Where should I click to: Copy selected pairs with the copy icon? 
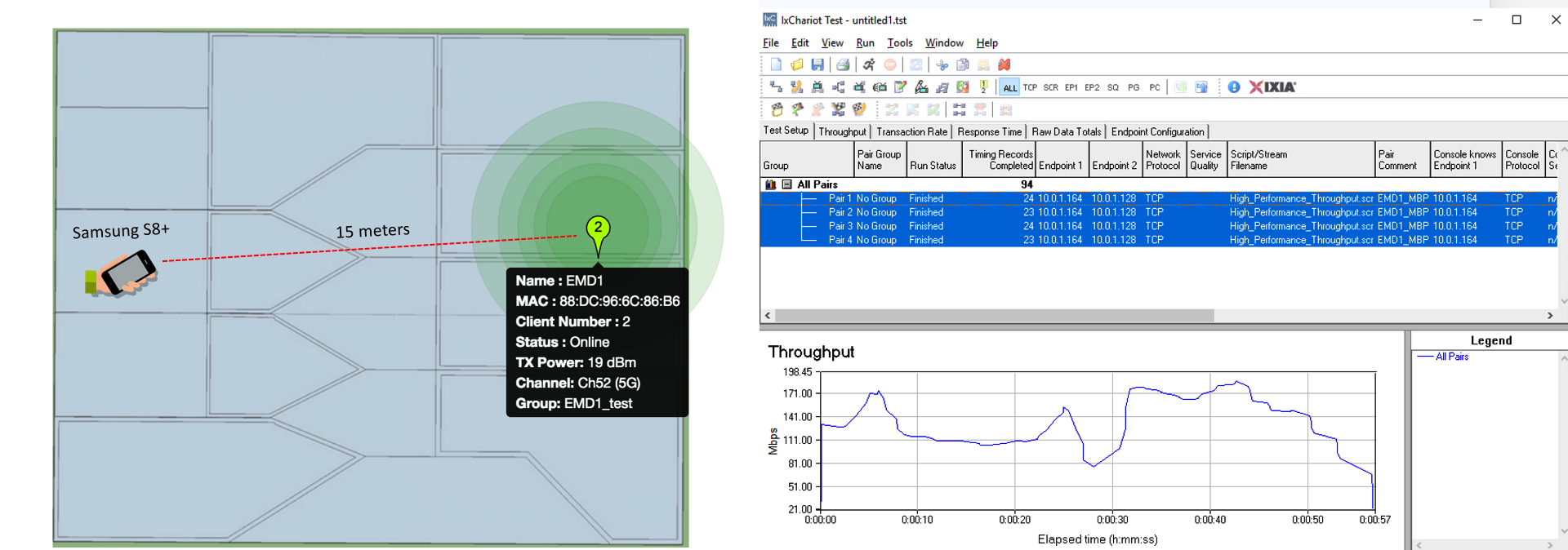click(963, 64)
